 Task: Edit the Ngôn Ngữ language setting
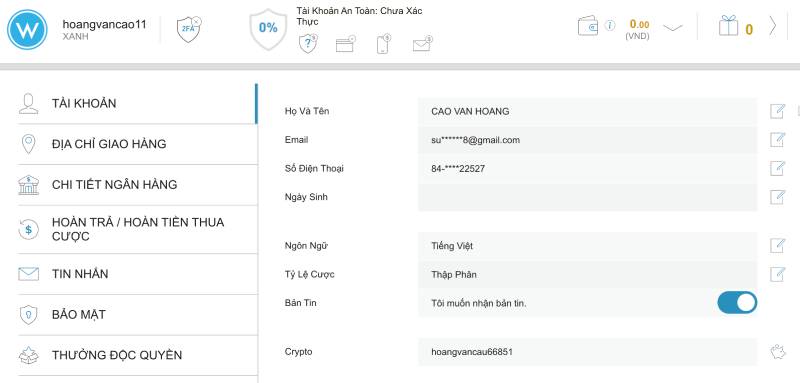point(777,246)
